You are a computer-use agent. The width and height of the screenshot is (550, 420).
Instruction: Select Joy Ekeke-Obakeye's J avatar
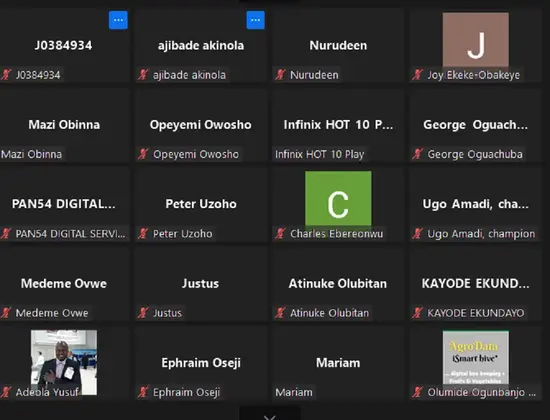click(x=476, y=40)
